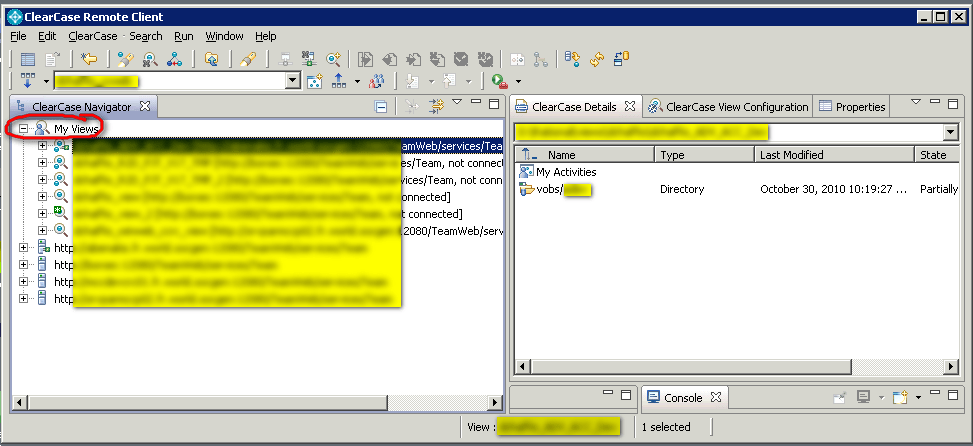Open the run external tools dropdown arrow

pos(518,81)
